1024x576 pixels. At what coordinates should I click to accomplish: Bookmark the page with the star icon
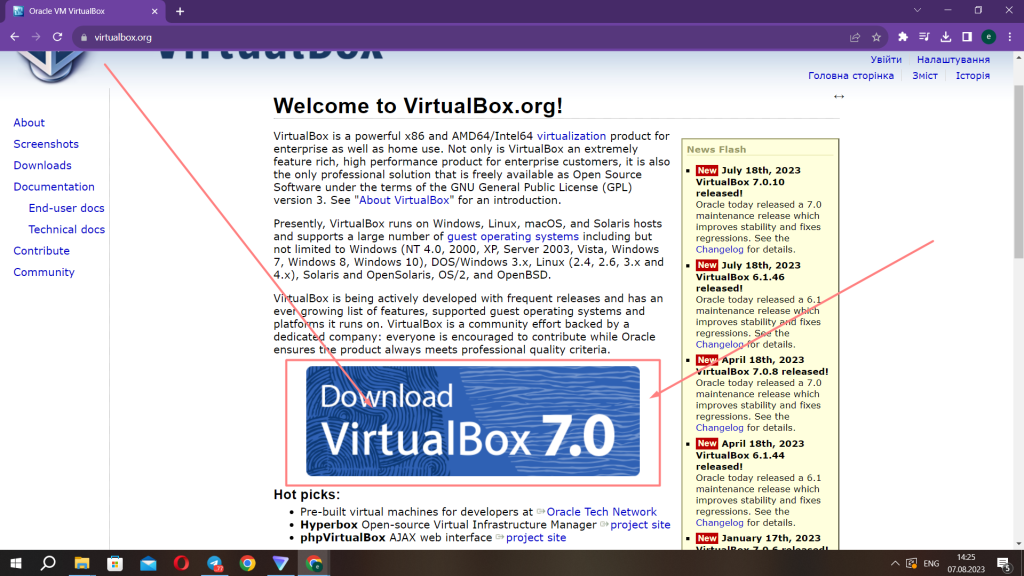pyautogui.click(x=876, y=36)
